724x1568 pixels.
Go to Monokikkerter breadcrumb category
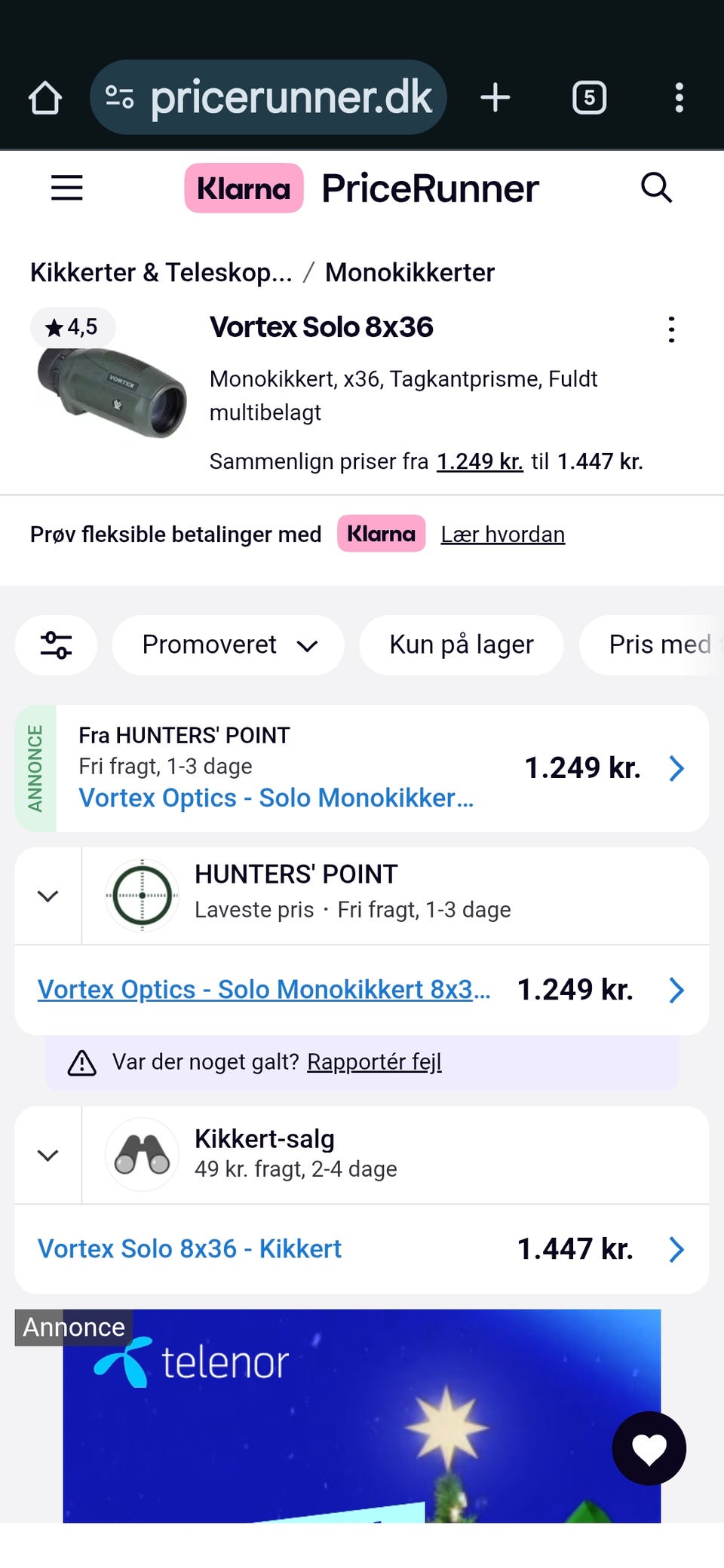tap(410, 272)
